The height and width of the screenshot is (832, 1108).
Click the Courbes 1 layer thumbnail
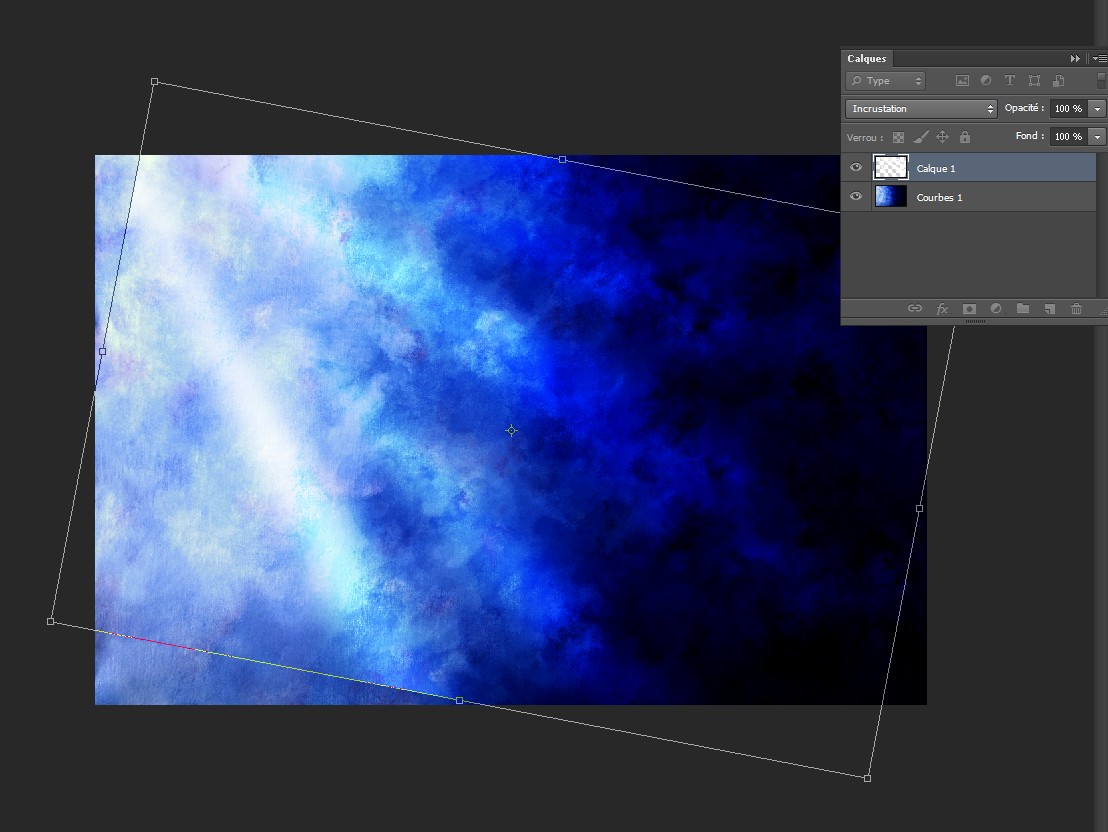click(890, 196)
